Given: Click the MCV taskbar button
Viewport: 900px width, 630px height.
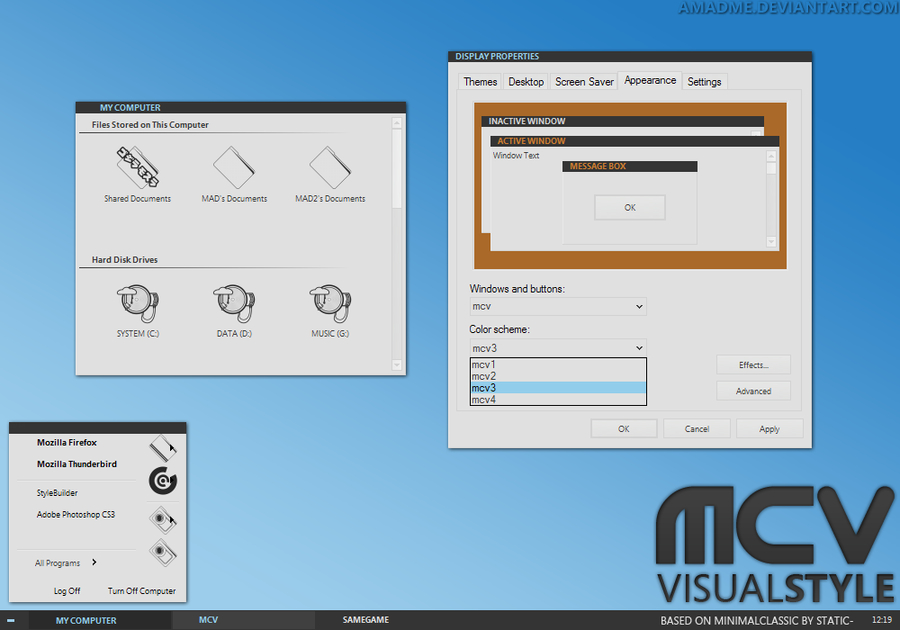Looking at the screenshot, I should [243, 620].
